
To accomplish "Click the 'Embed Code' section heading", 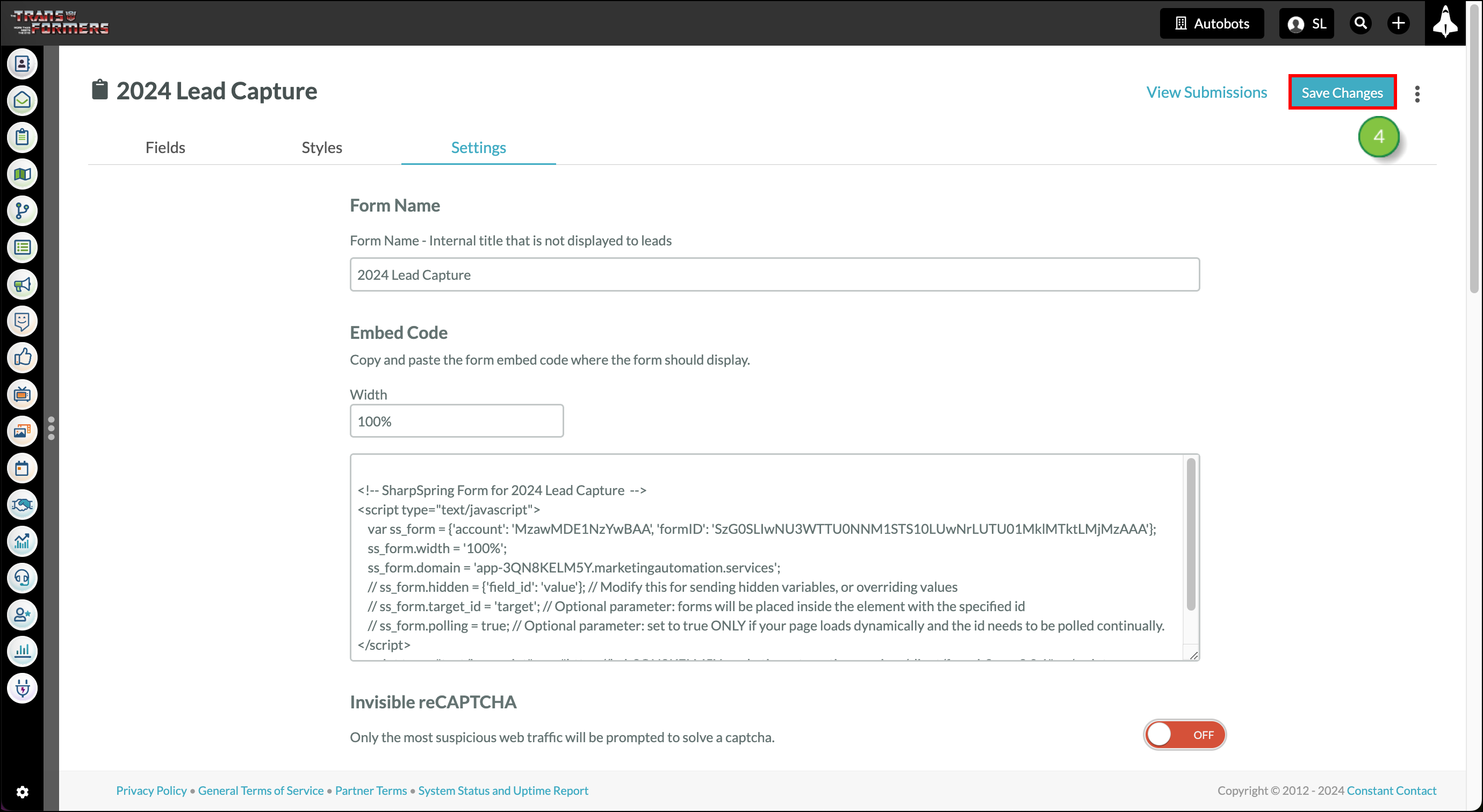I will tap(398, 332).
